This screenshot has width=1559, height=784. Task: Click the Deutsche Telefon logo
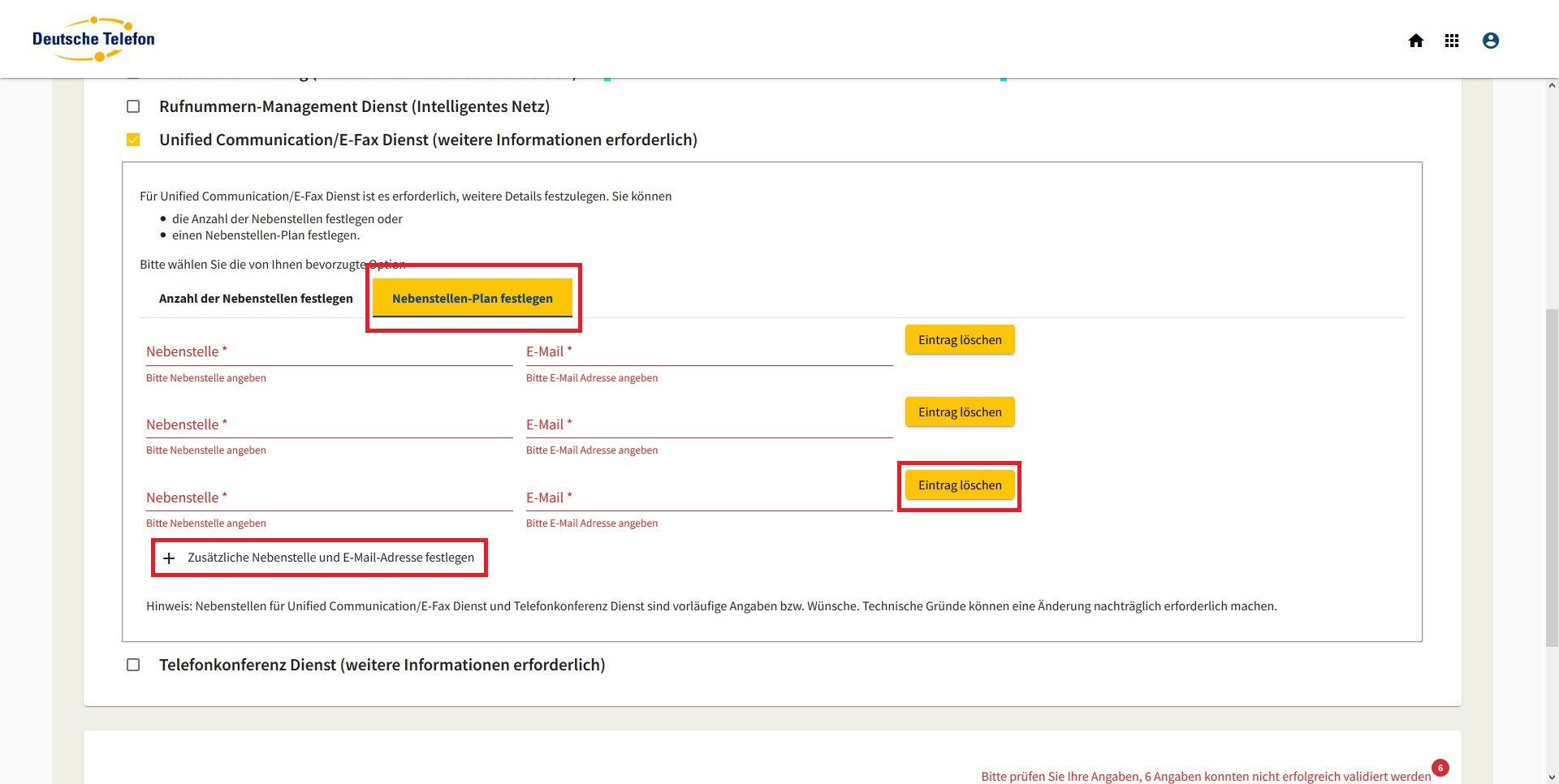tap(93, 39)
